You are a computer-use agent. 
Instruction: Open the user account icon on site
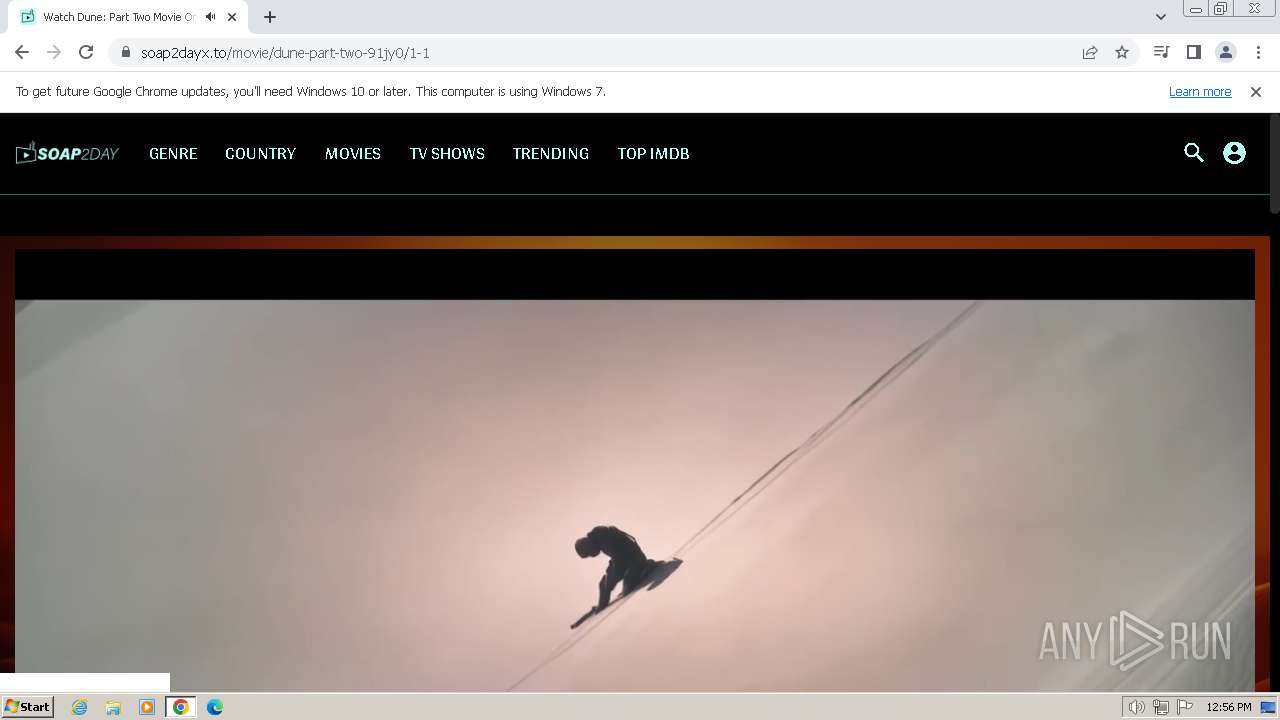[x=1235, y=153]
